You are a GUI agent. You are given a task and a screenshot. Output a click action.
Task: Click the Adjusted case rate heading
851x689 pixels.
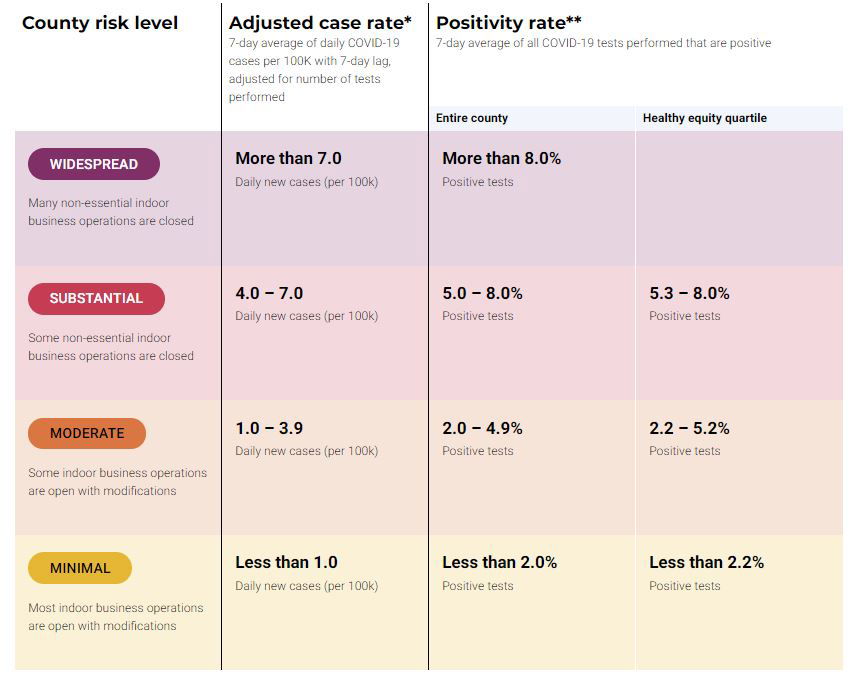tap(320, 23)
